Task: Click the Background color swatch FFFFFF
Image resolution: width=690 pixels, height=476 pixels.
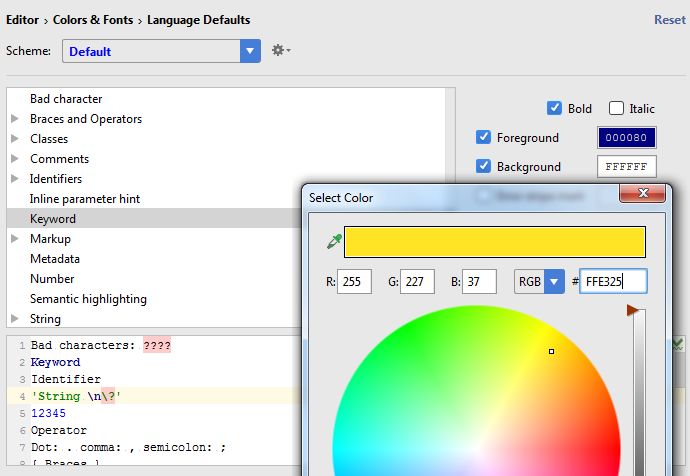Action: [x=626, y=167]
